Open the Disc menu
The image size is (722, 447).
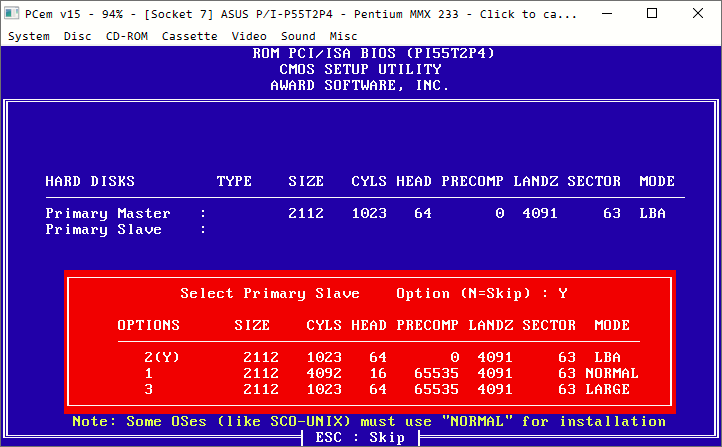77,36
